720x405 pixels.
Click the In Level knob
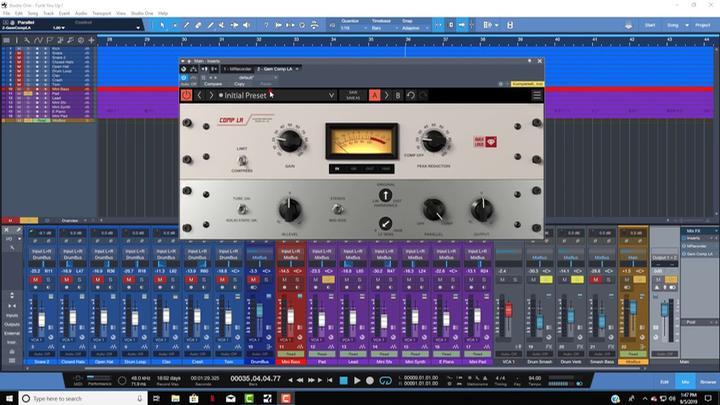290,210
